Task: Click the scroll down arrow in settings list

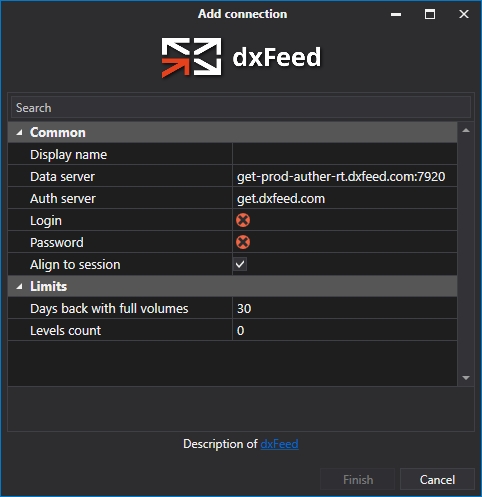Action: pos(466,378)
